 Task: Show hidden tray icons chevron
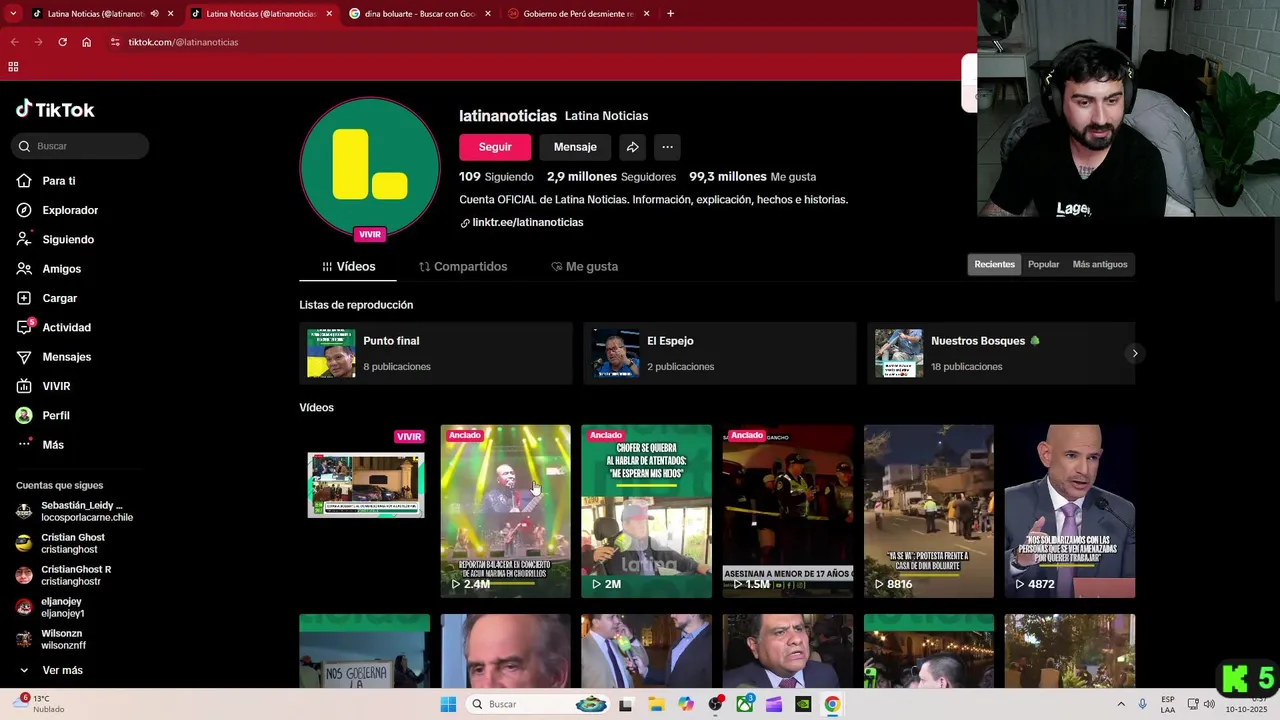[1121, 704]
